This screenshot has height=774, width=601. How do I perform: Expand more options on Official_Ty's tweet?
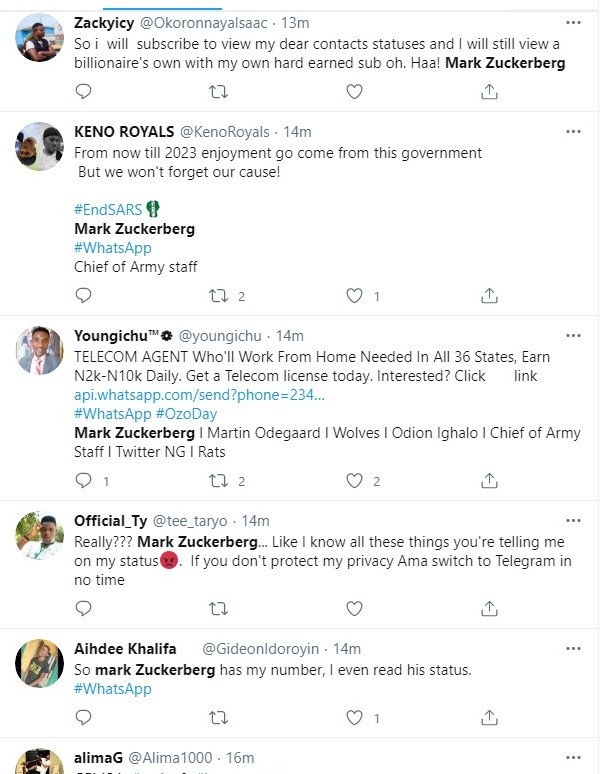tap(572, 520)
